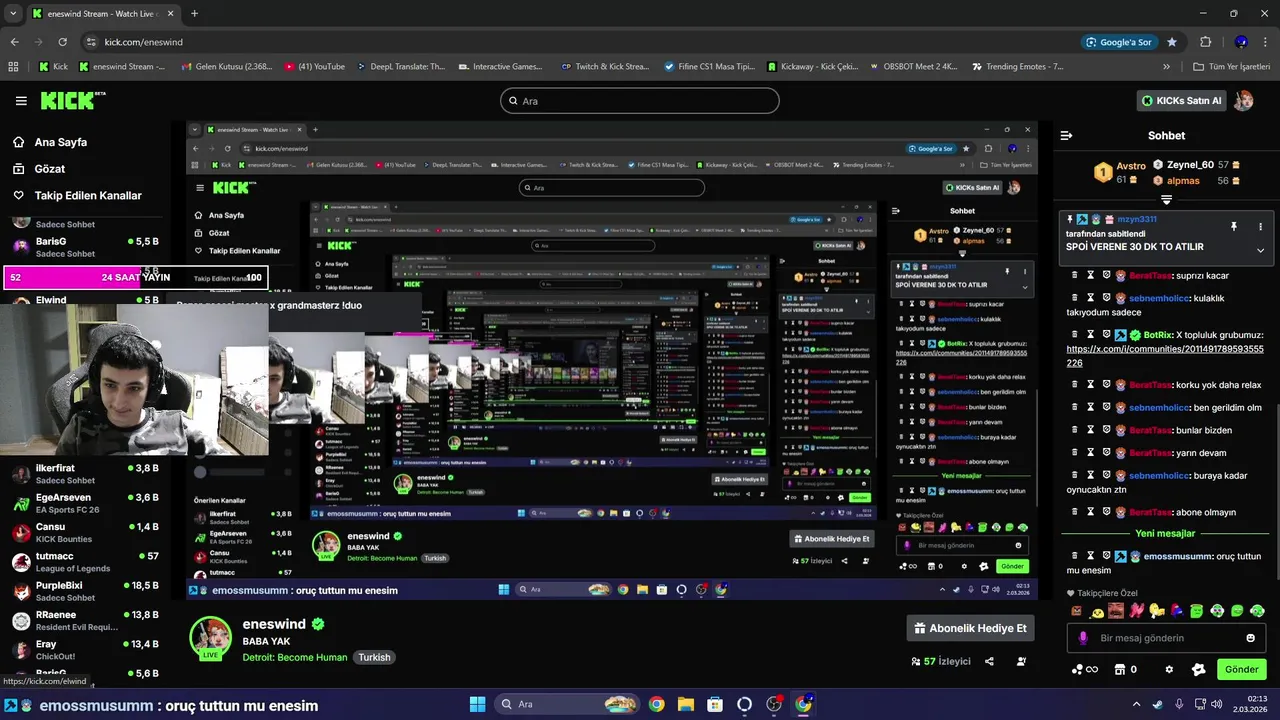This screenshot has width=1280, height=720.
Task: Open RRaenee channel in sidebar
Action: [85, 621]
